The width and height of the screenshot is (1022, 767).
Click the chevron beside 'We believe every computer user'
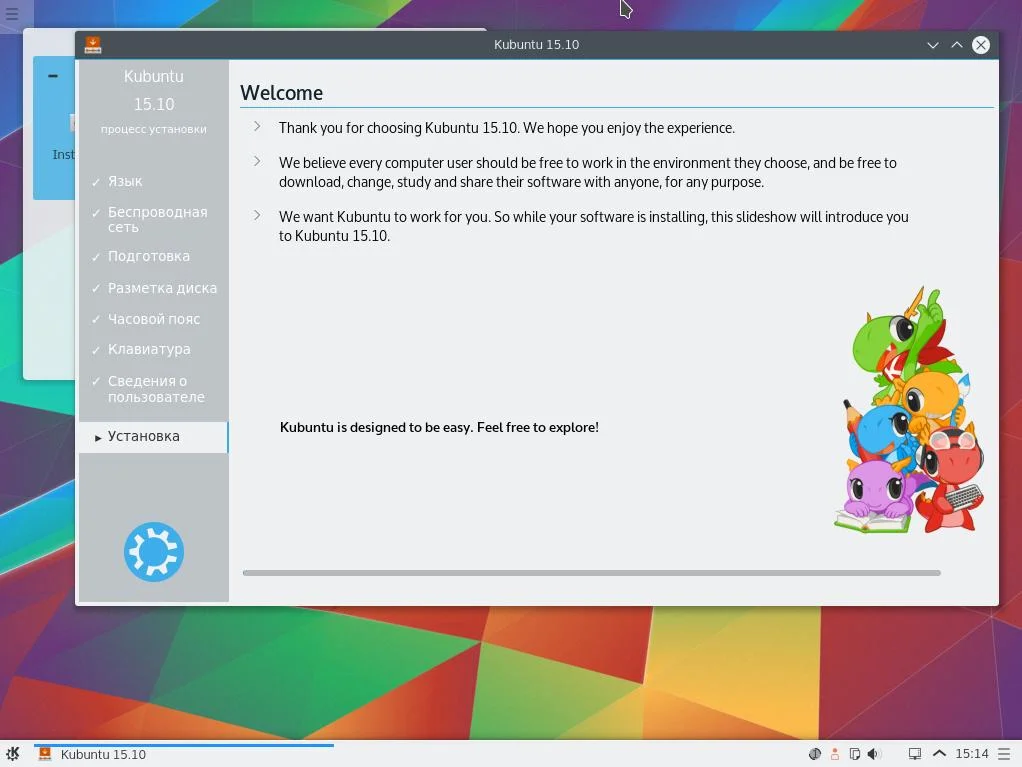(x=257, y=161)
